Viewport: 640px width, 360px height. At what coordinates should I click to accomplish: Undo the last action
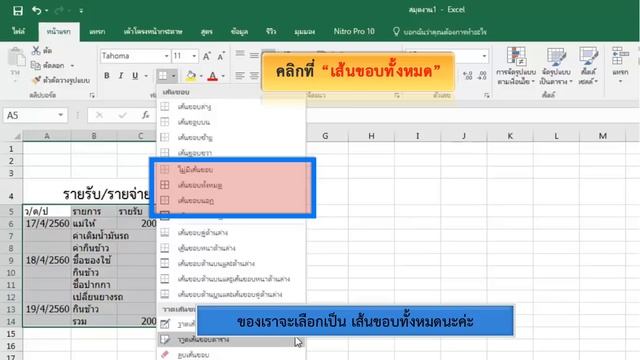coord(36,11)
